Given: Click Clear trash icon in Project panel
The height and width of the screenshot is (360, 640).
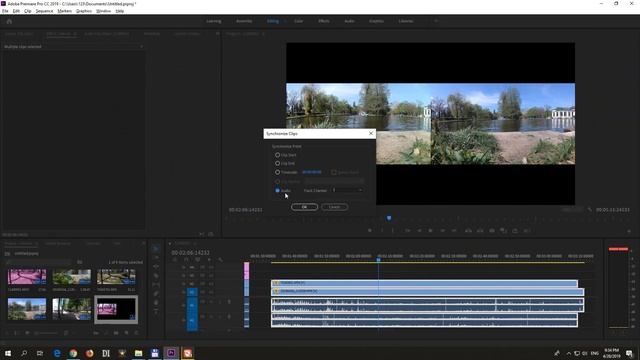Looking at the screenshot, I should click(136, 333).
